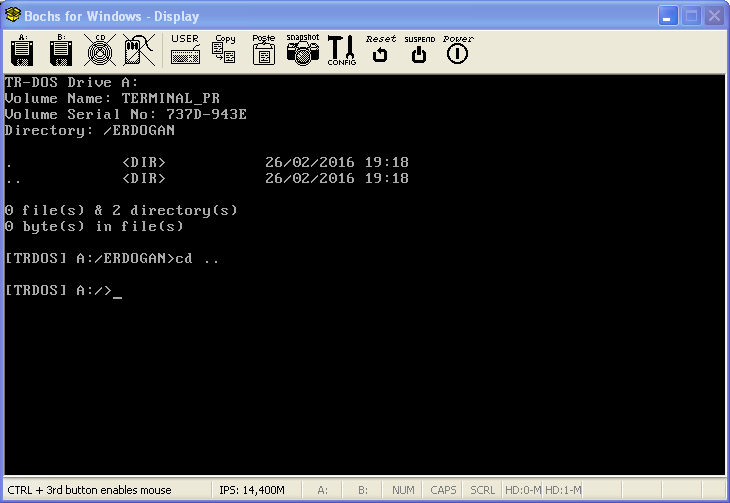Click the A: status bar indicator
This screenshot has width=730, height=503.
323,490
